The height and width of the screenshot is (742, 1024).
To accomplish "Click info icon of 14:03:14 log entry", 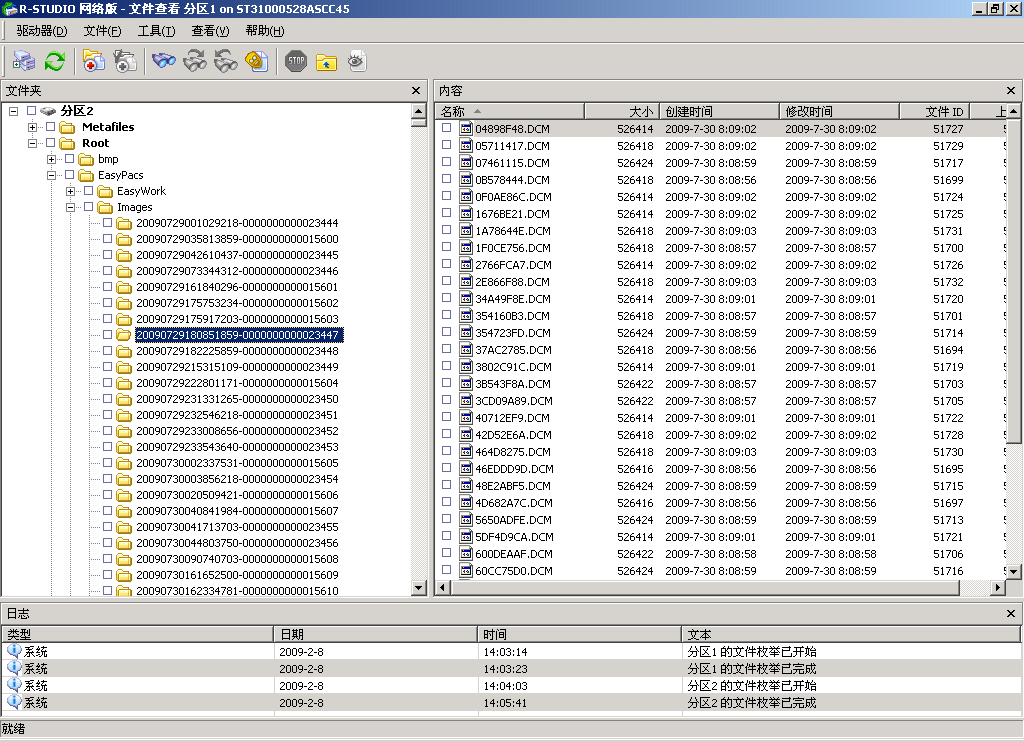I will click(14, 651).
